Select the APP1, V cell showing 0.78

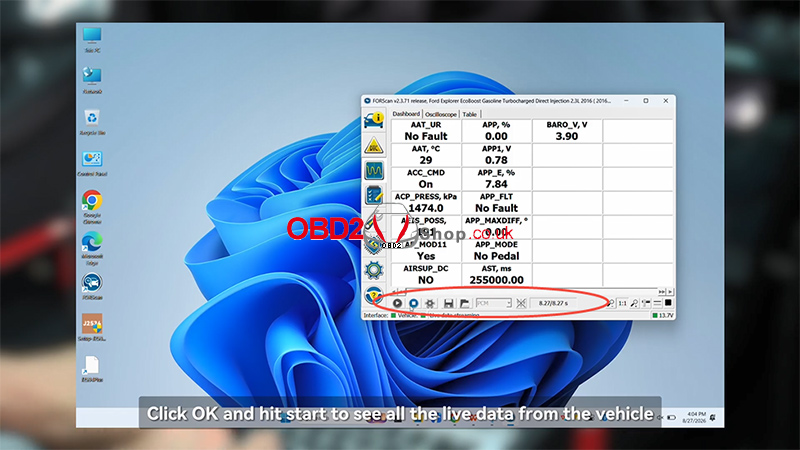(x=496, y=155)
